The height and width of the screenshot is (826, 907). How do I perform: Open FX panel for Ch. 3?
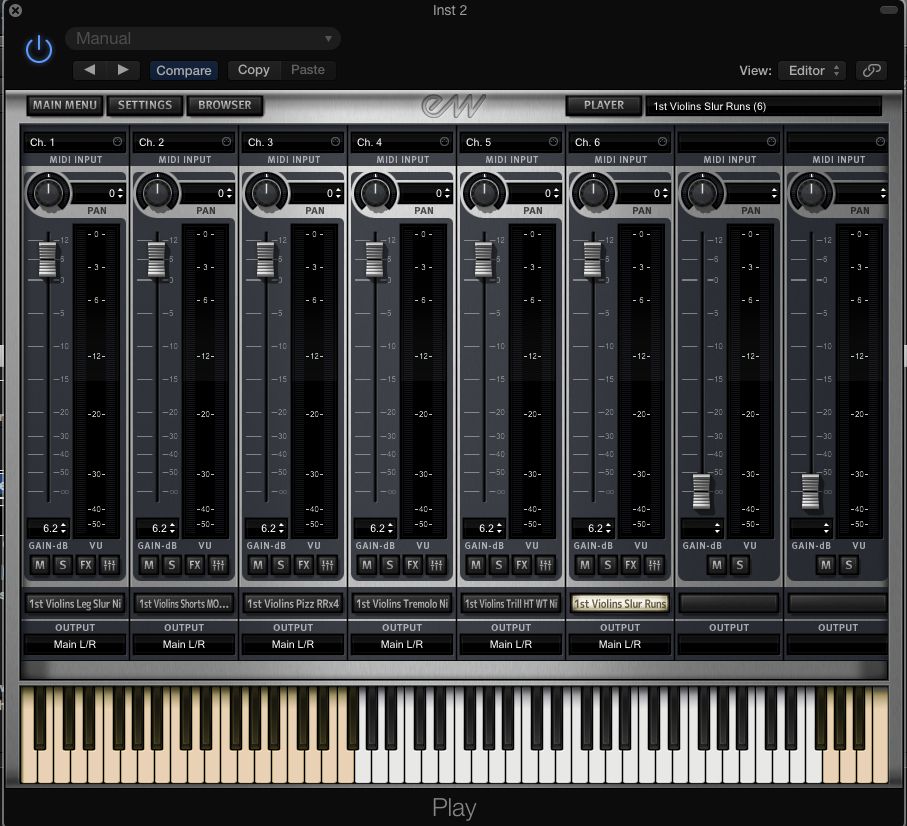(x=304, y=565)
